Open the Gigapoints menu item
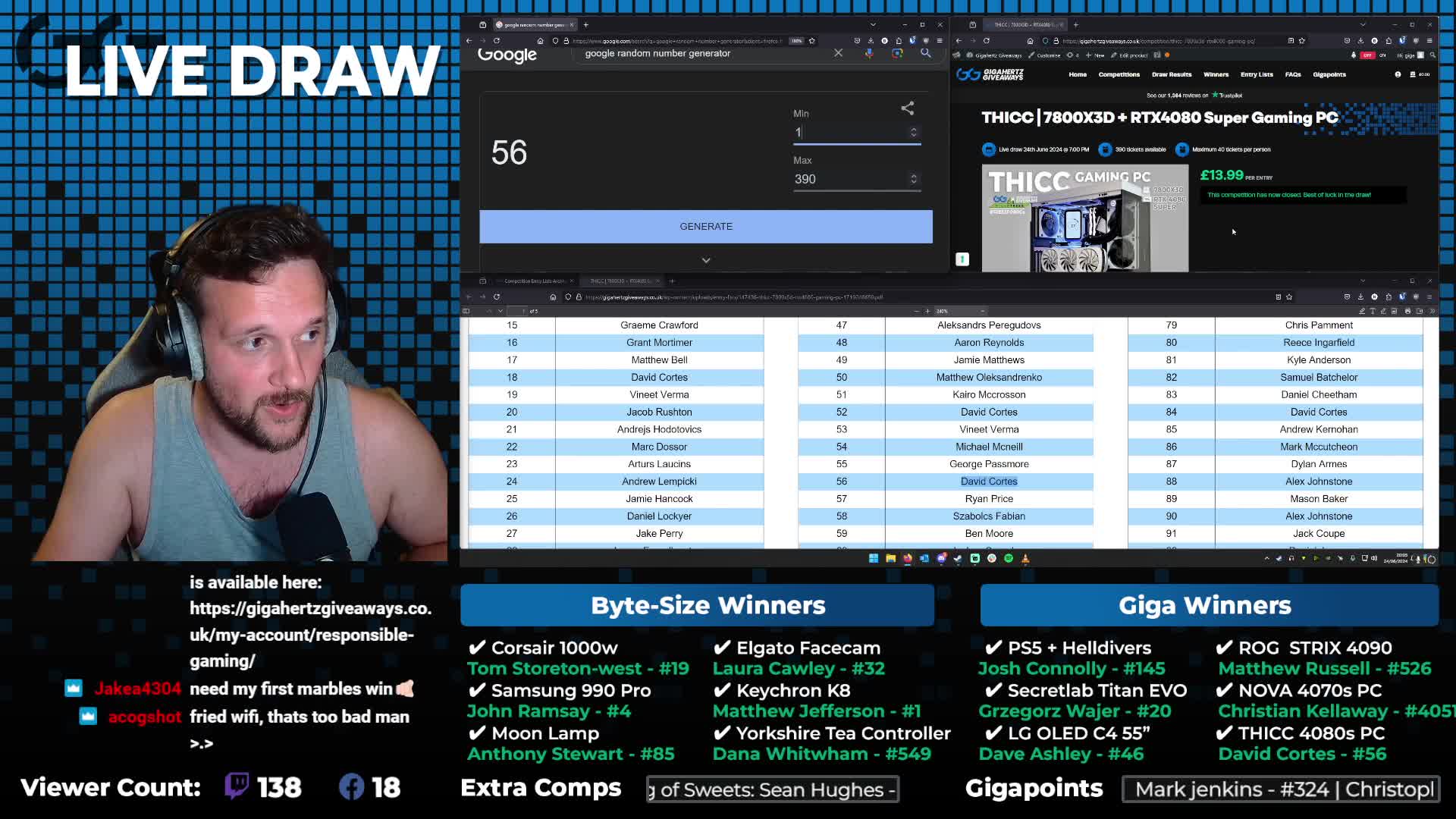The height and width of the screenshot is (819, 1456). [1329, 74]
